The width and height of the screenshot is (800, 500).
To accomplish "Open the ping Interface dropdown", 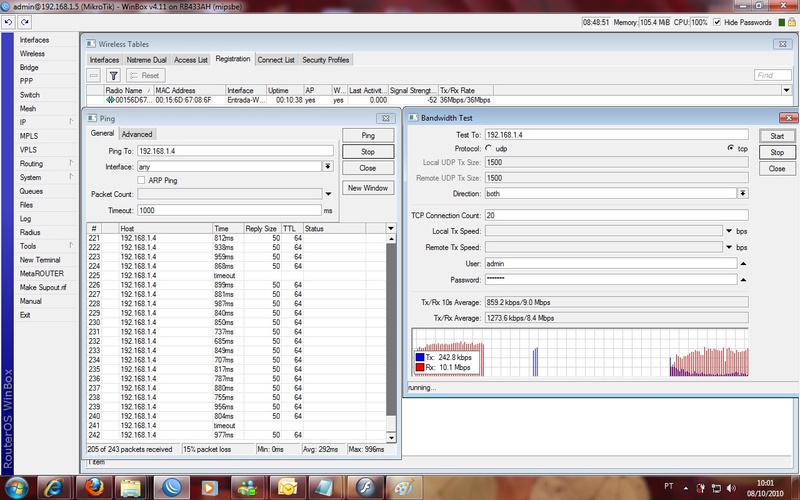I will pos(328,166).
